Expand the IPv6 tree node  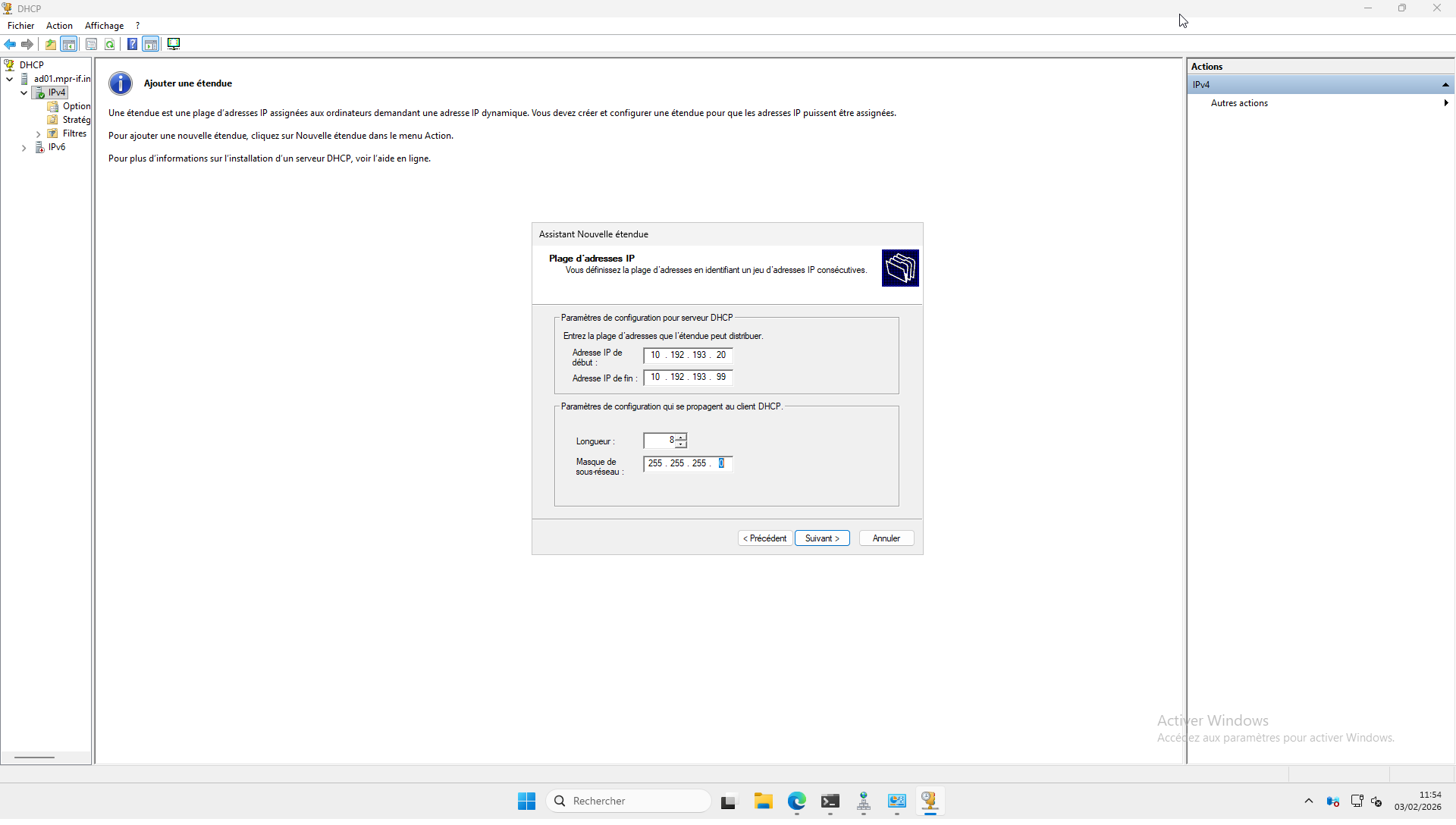coord(24,148)
